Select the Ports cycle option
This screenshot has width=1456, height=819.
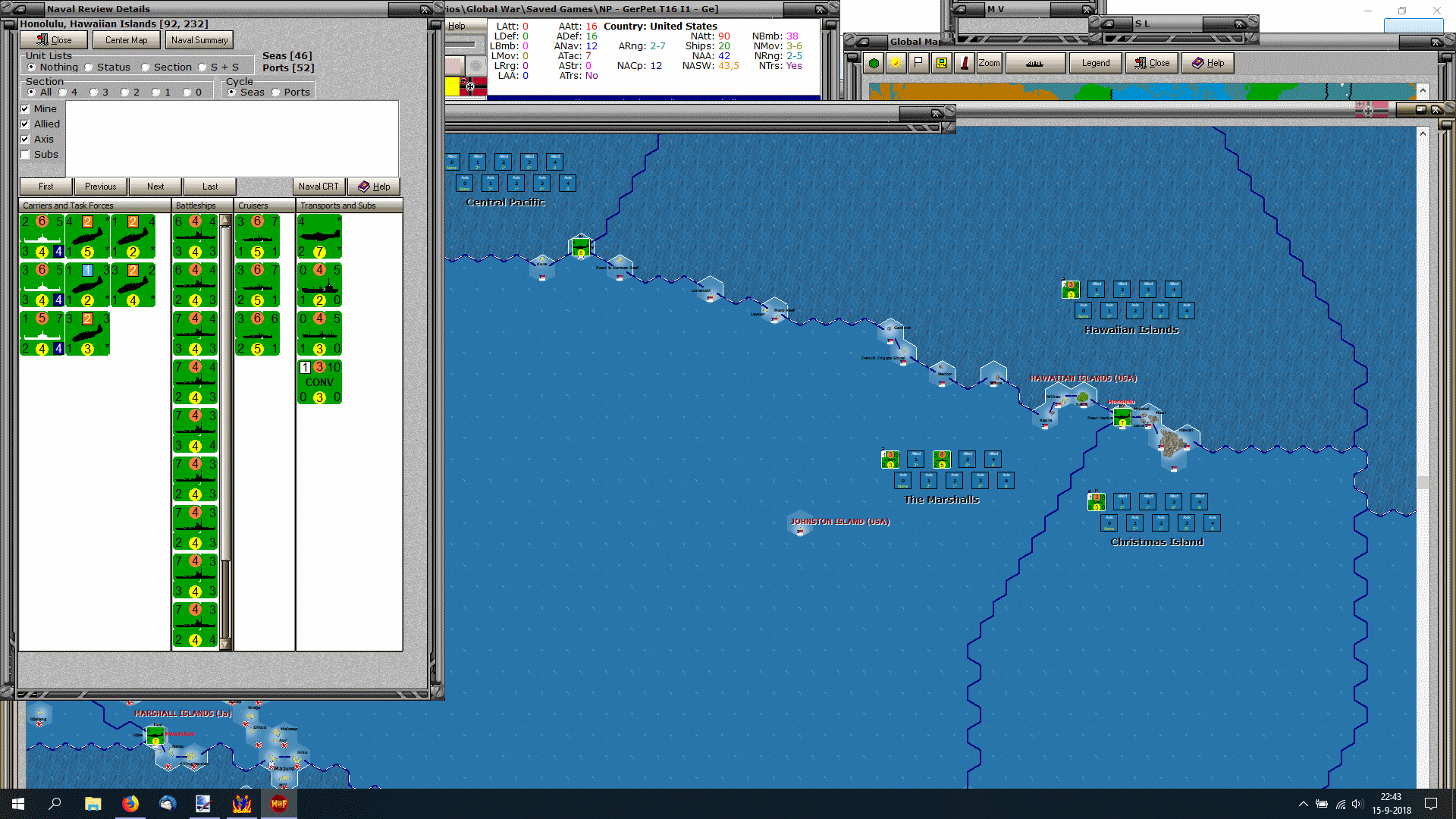pyautogui.click(x=276, y=93)
